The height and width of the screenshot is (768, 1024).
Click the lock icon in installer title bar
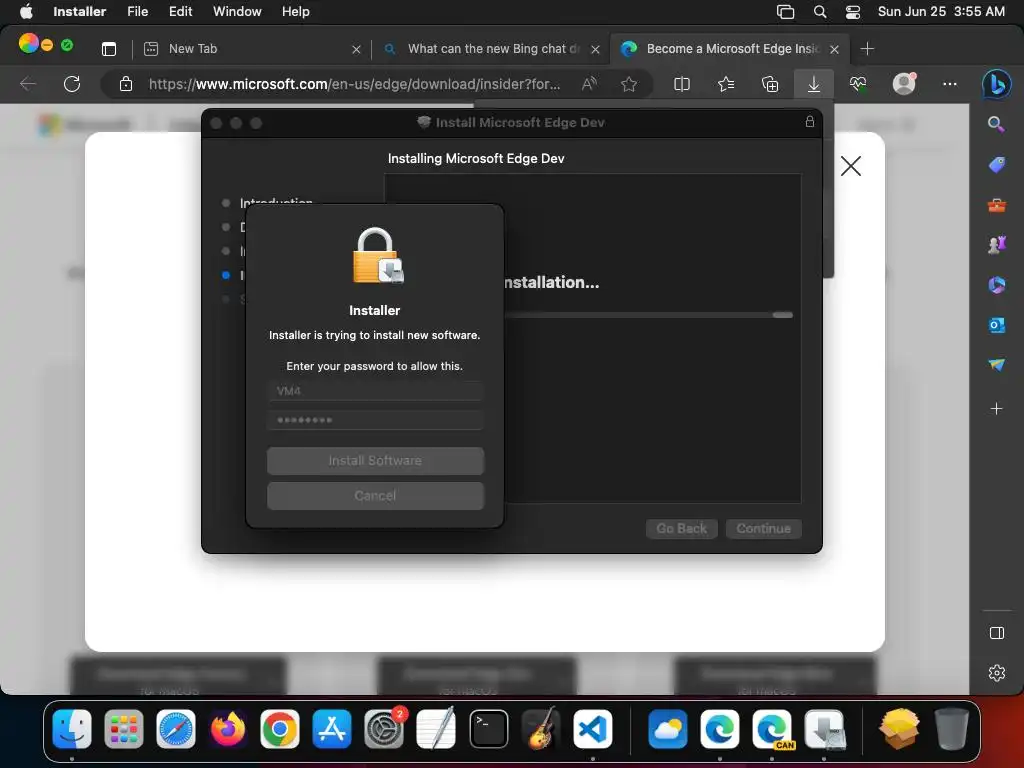pyautogui.click(x=810, y=121)
